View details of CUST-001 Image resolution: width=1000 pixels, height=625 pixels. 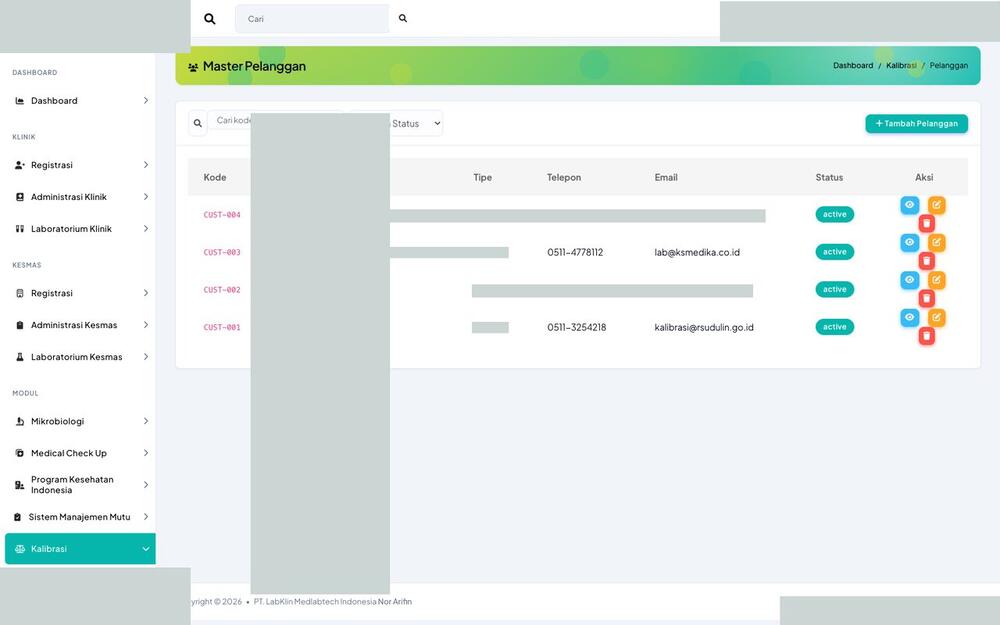tap(909, 318)
